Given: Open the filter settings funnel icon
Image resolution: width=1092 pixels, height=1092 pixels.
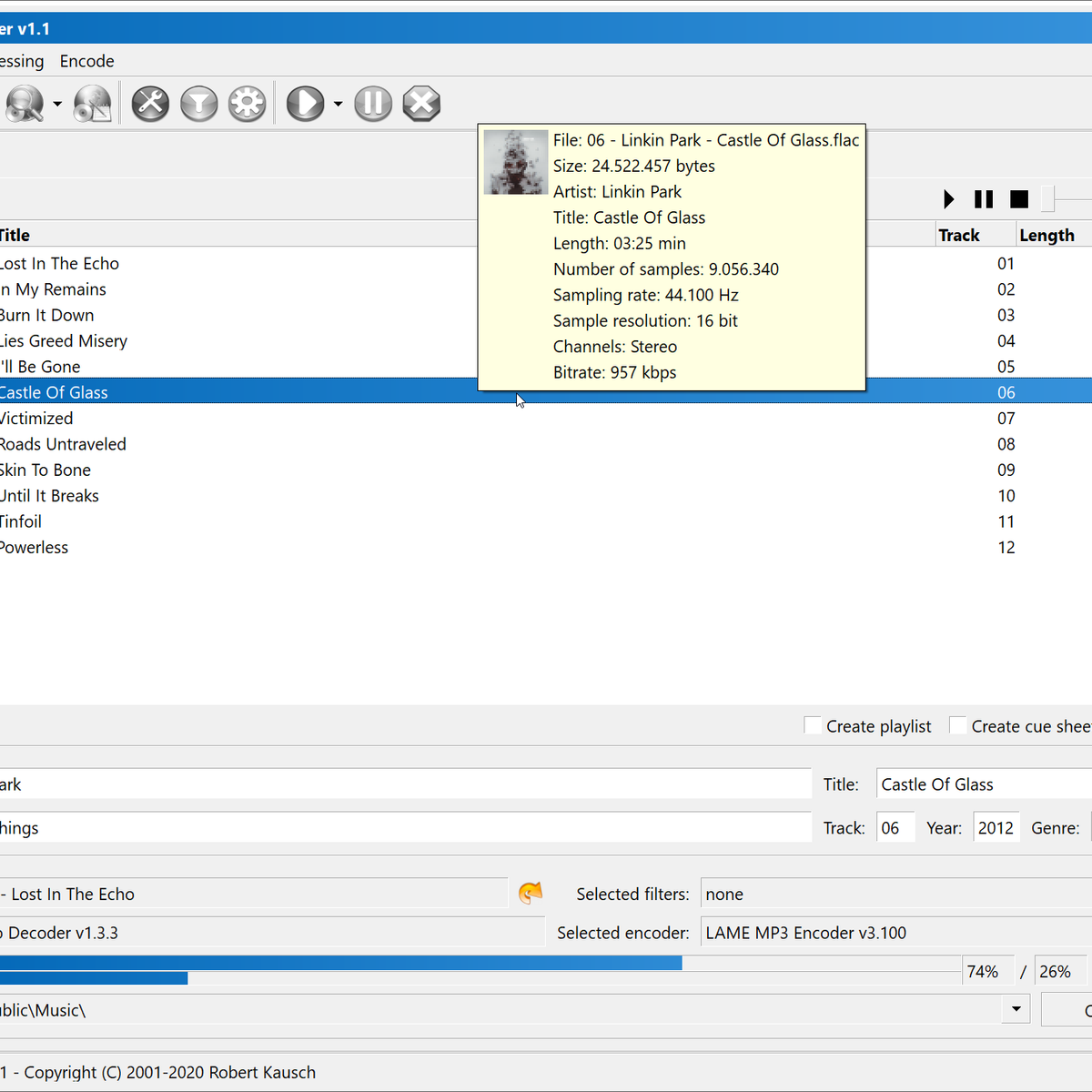Looking at the screenshot, I should click(x=198, y=104).
